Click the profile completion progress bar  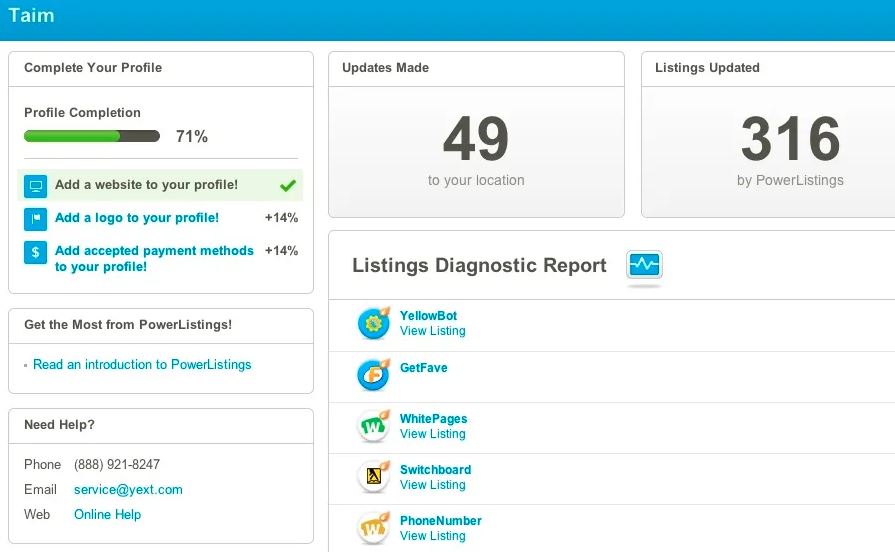click(x=92, y=136)
